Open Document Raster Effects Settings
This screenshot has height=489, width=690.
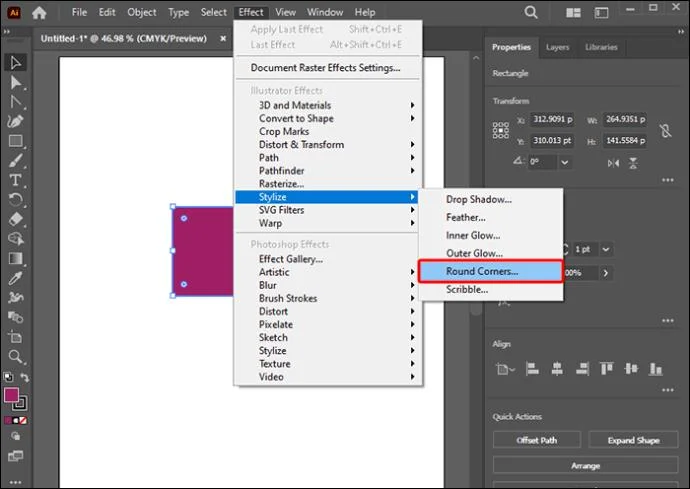pos(327,68)
